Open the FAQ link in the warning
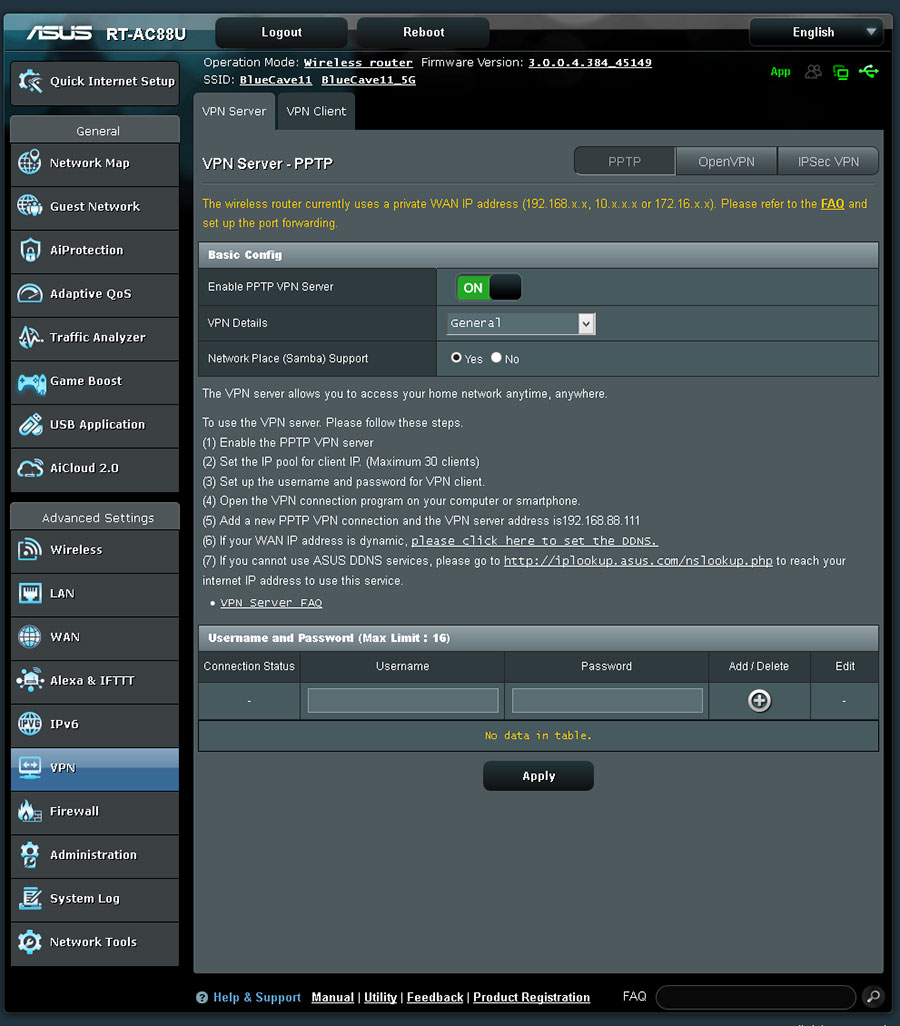The width and height of the screenshot is (900, 1026). point(833,203)
